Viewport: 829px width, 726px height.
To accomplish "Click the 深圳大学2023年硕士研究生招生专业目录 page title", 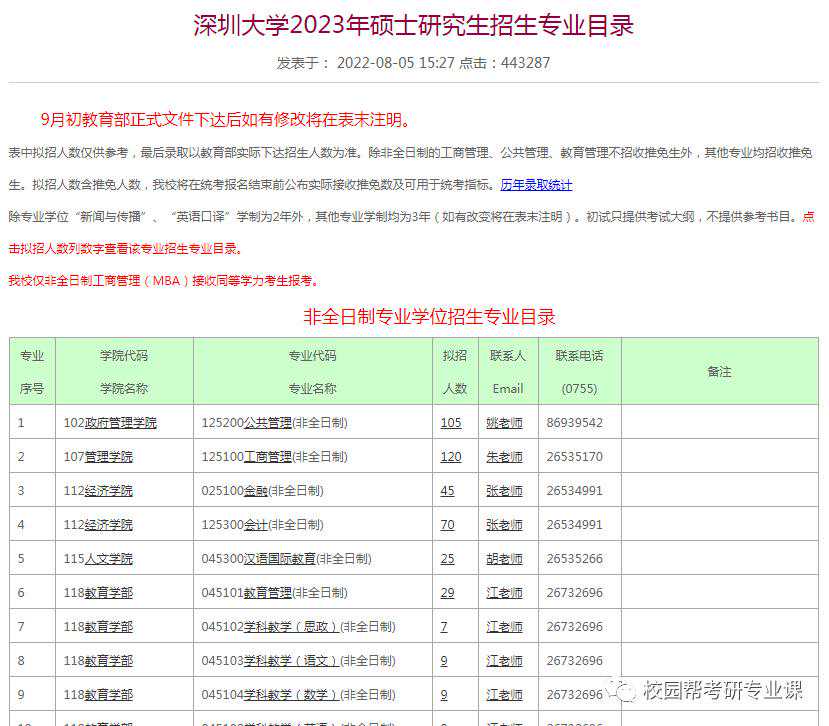I will click(x=414, y=25).
